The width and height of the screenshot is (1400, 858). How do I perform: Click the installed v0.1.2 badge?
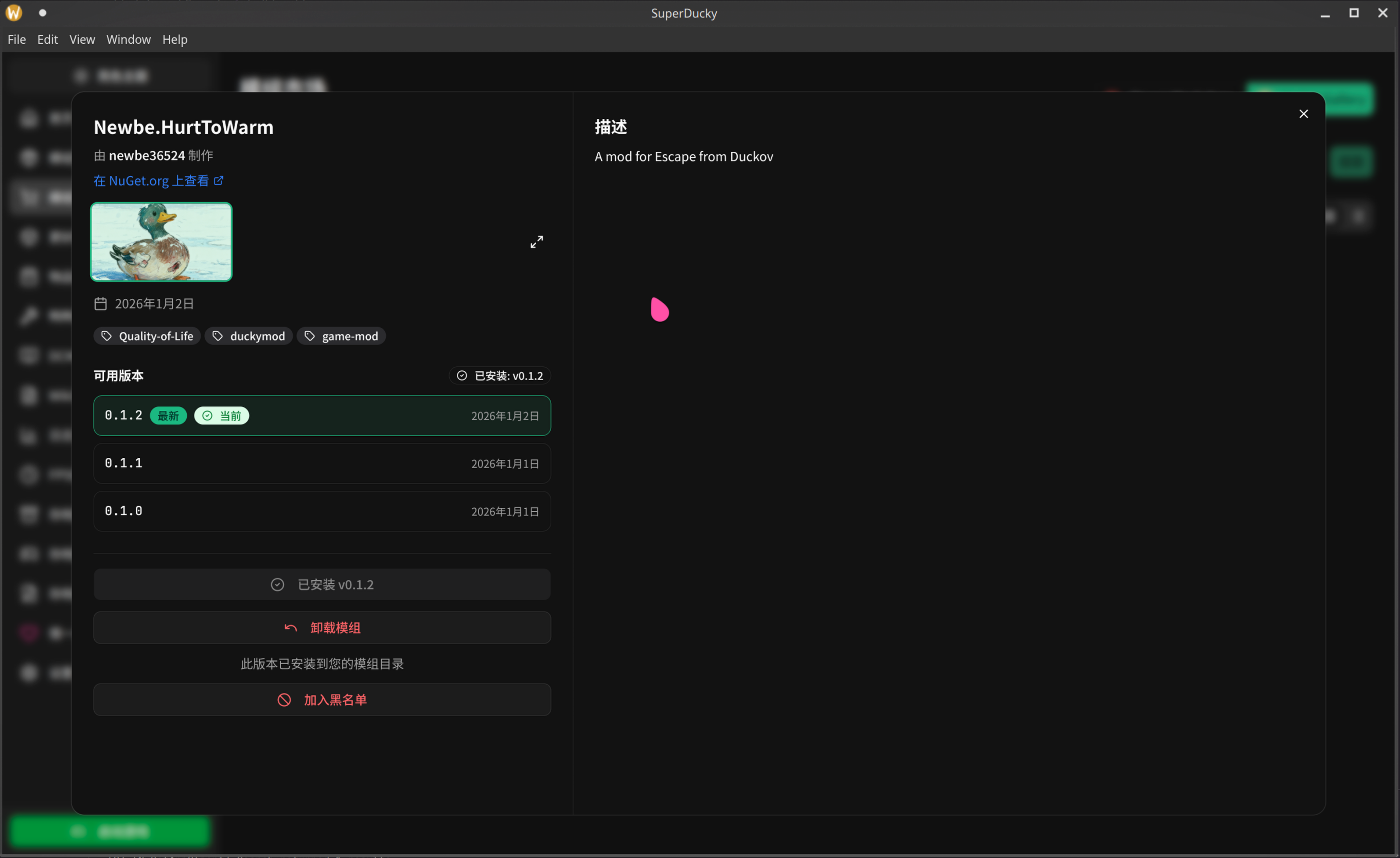[x=500, y=376]
